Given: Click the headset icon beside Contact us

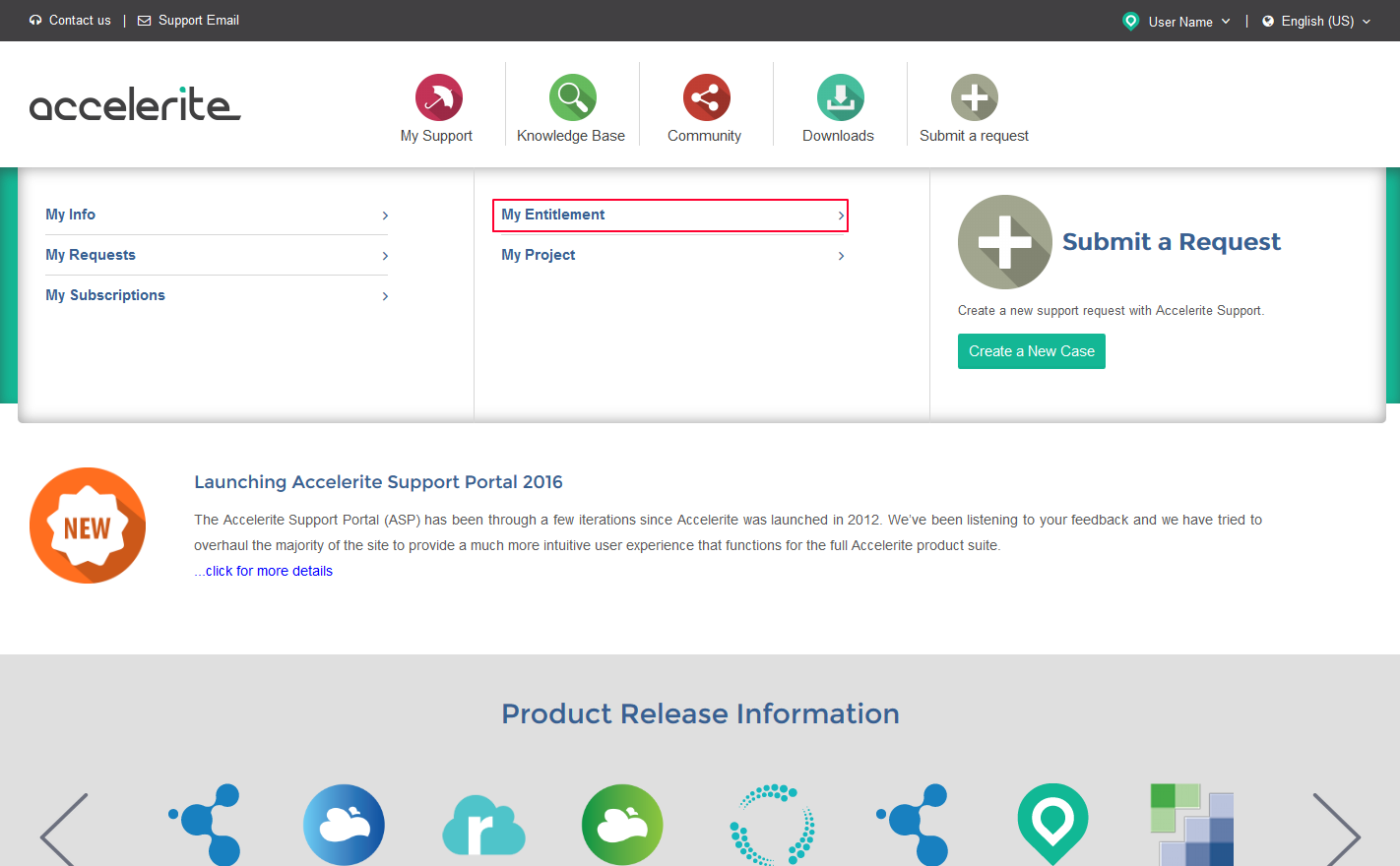Looking at the screenshot, I should [35, 20].
